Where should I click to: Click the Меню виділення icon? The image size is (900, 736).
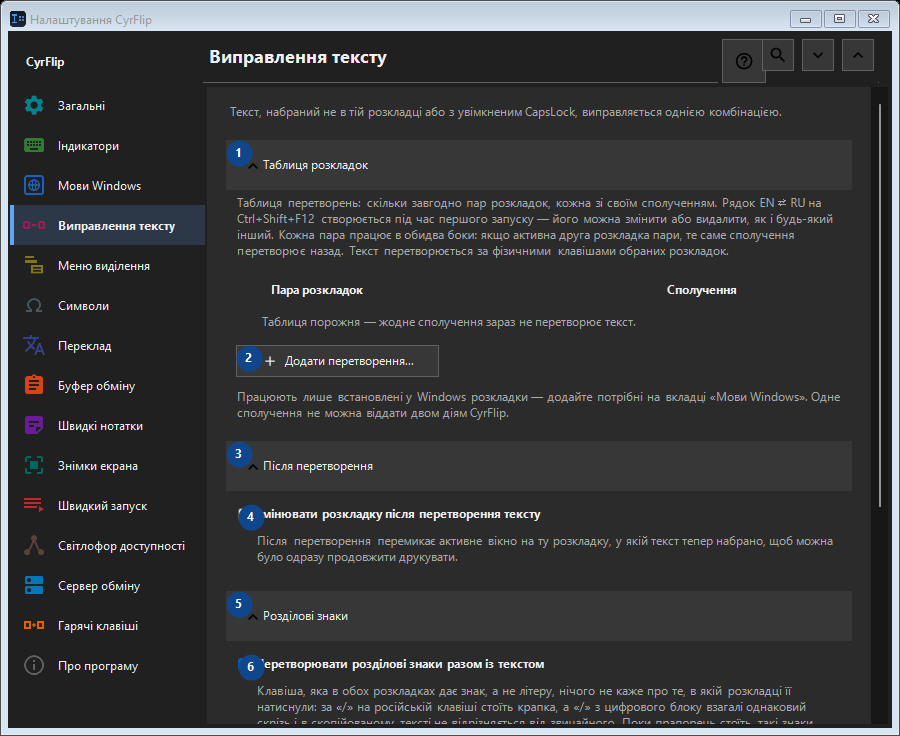[x=34, y=265]
